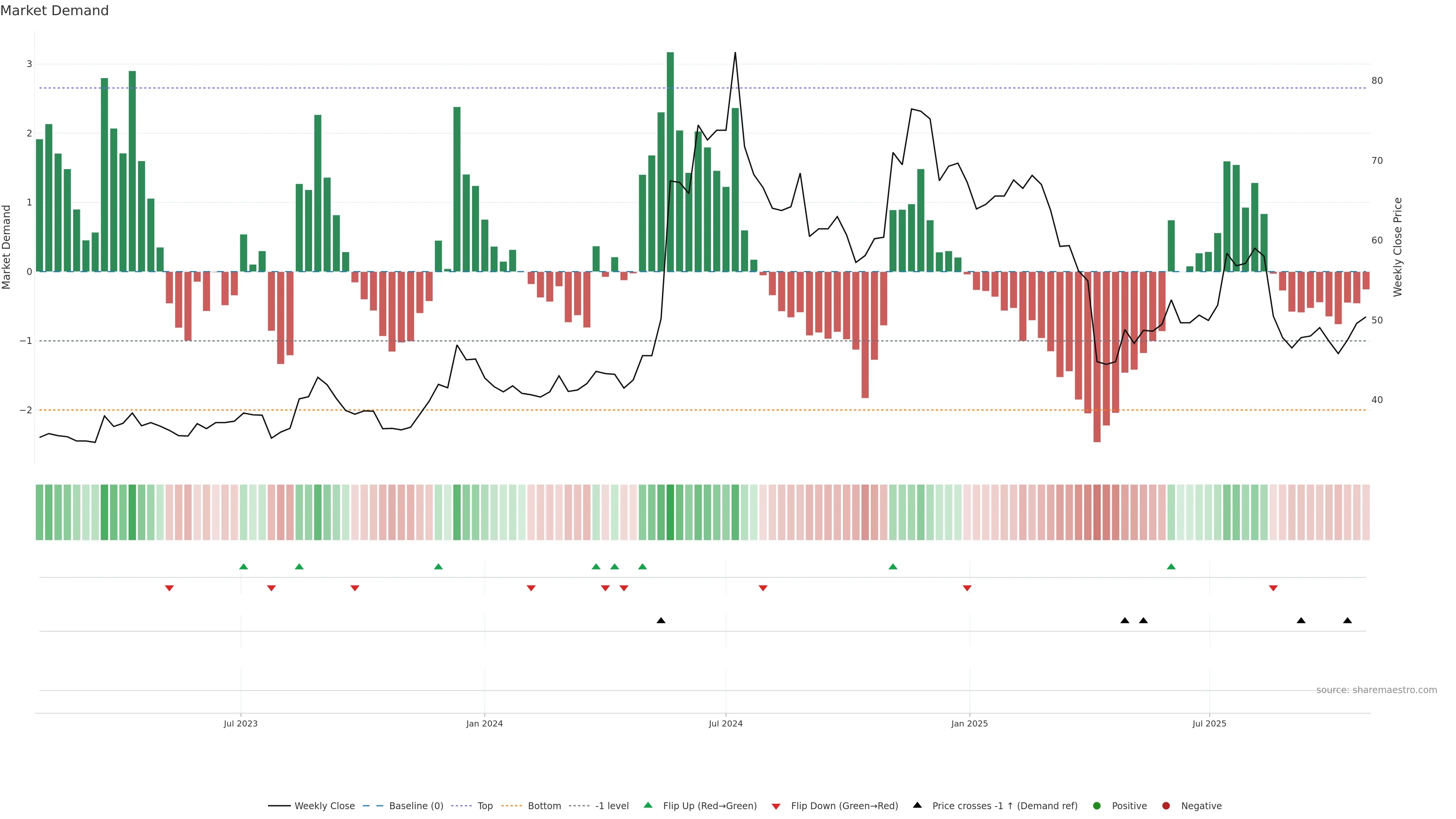Click the darkest green heatmap cell near Jul 2024
The image size is (1456, 819).
pos(670,512)
